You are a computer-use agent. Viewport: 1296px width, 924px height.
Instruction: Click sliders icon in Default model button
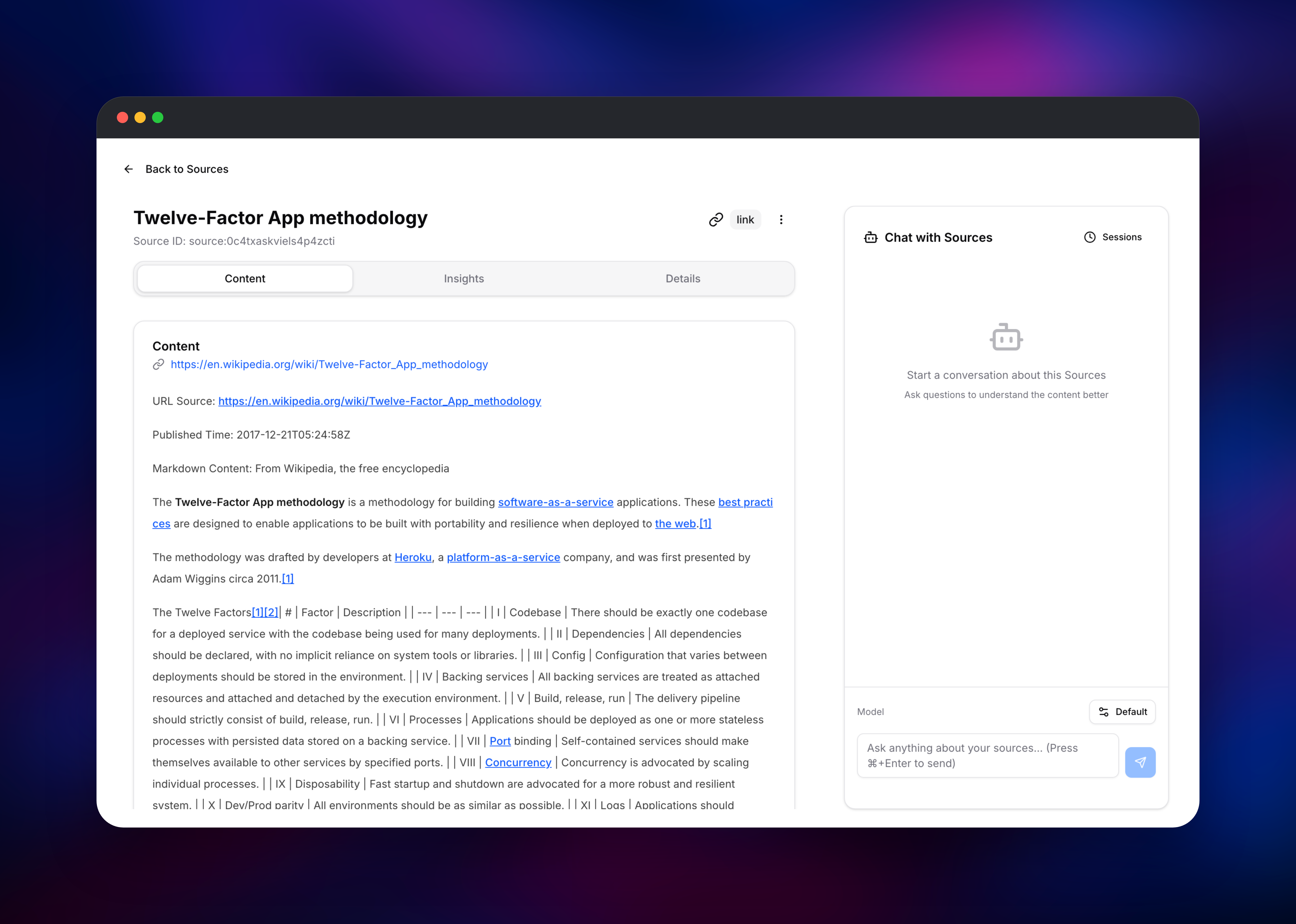tap(1104, 712)
